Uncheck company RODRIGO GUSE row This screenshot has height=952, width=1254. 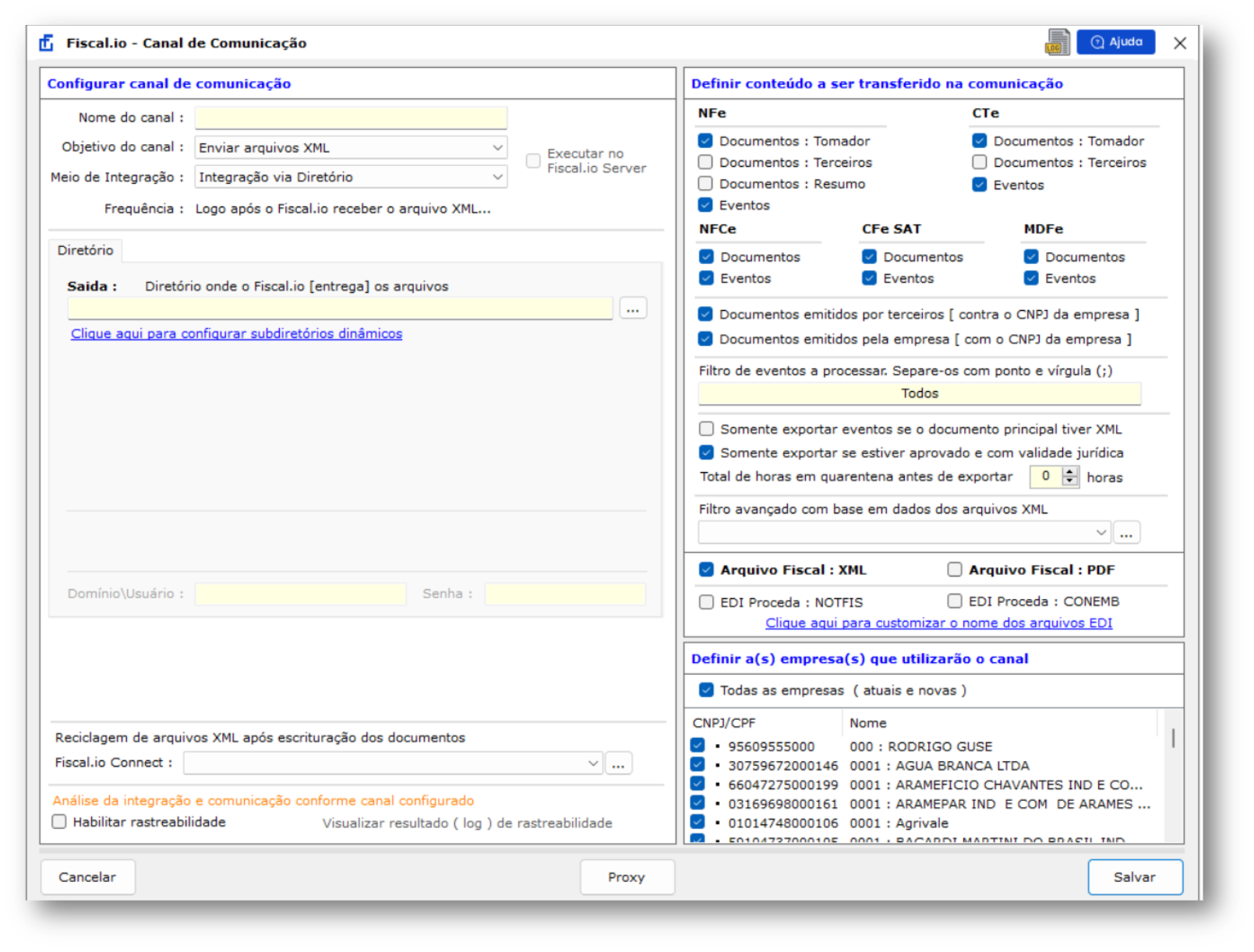coord(698,745)
